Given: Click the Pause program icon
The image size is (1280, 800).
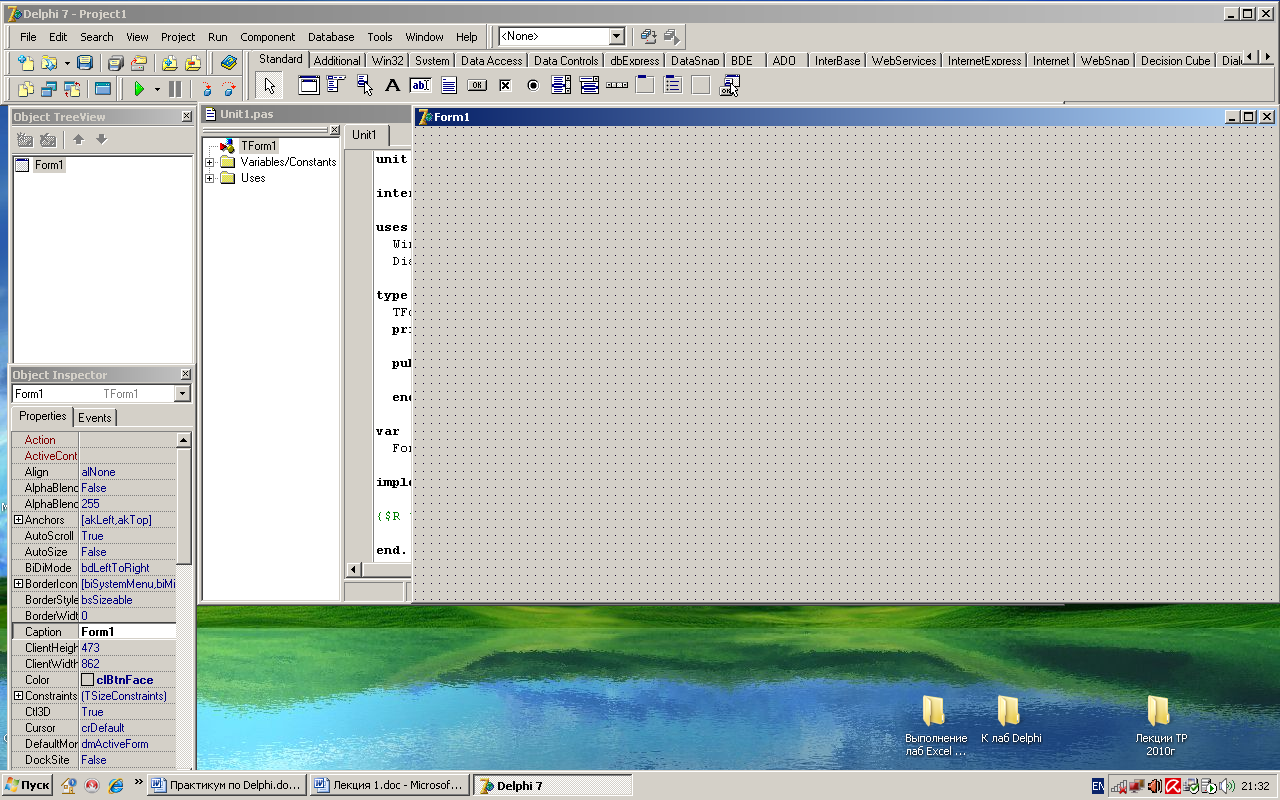Looking at the screenshot, I should tap(175, 89).
